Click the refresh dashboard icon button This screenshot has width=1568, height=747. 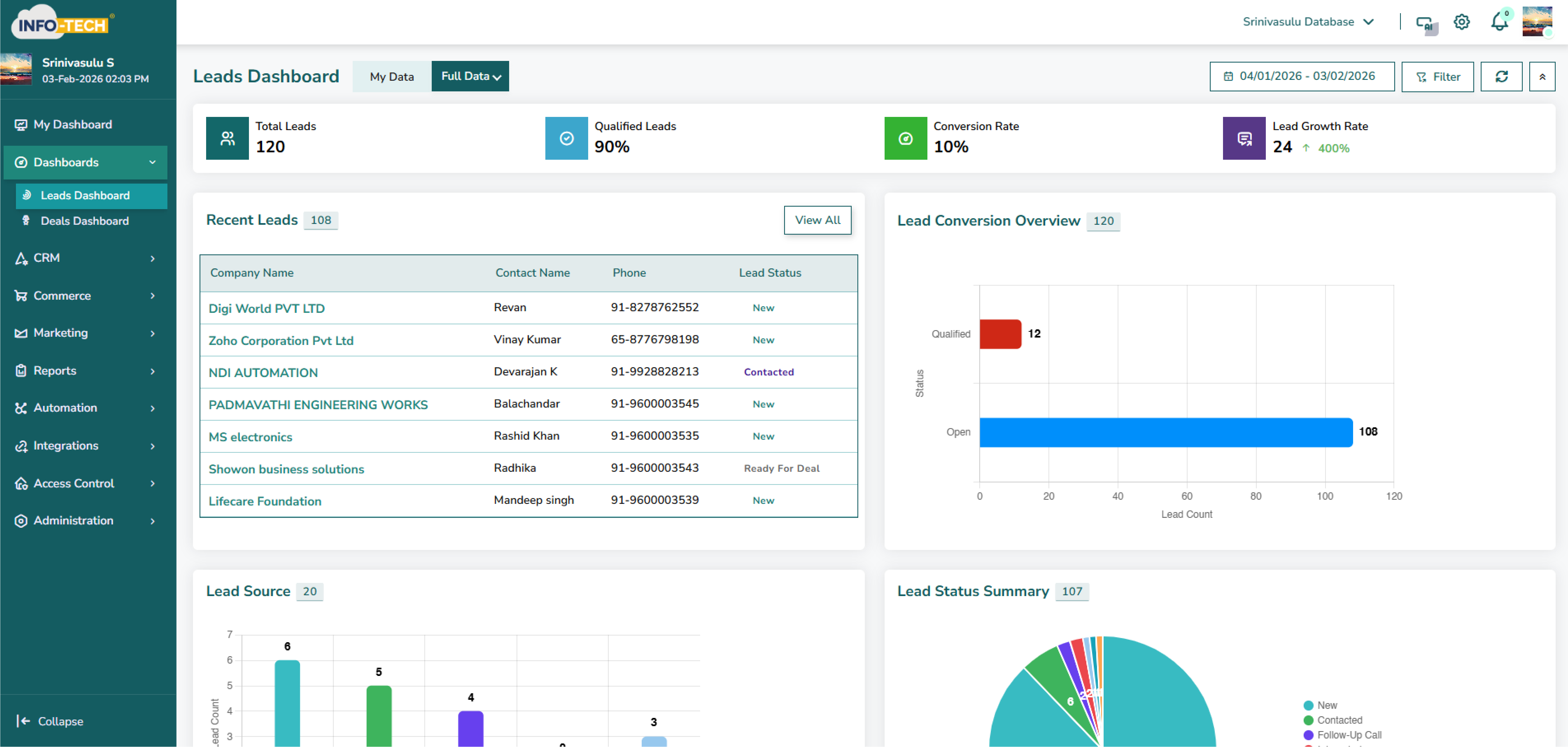(1501, 77)
